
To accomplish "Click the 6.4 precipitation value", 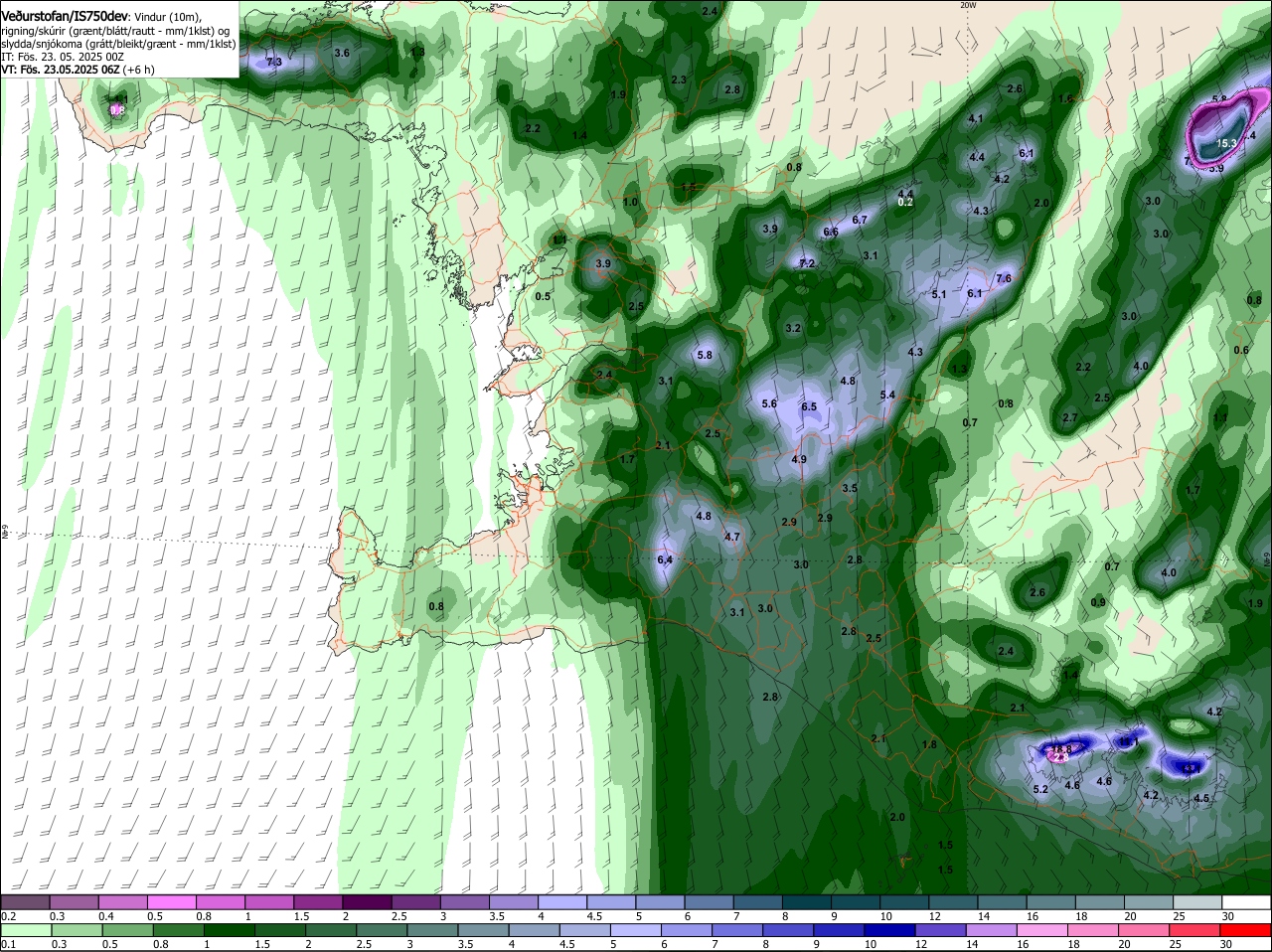I will coord(665,560).
